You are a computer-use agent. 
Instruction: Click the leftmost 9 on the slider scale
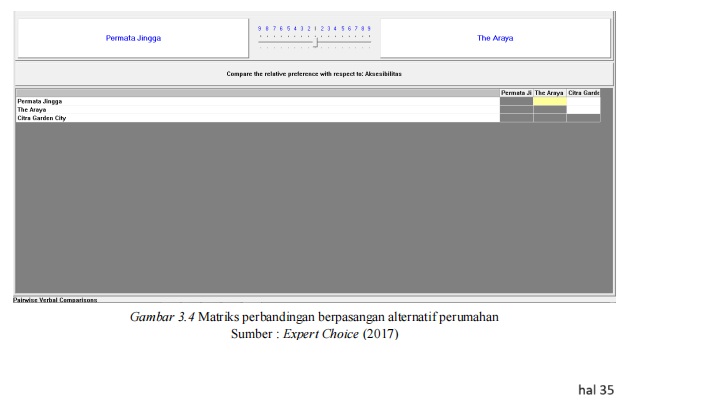pyautogui.click(x=259, y=28)
